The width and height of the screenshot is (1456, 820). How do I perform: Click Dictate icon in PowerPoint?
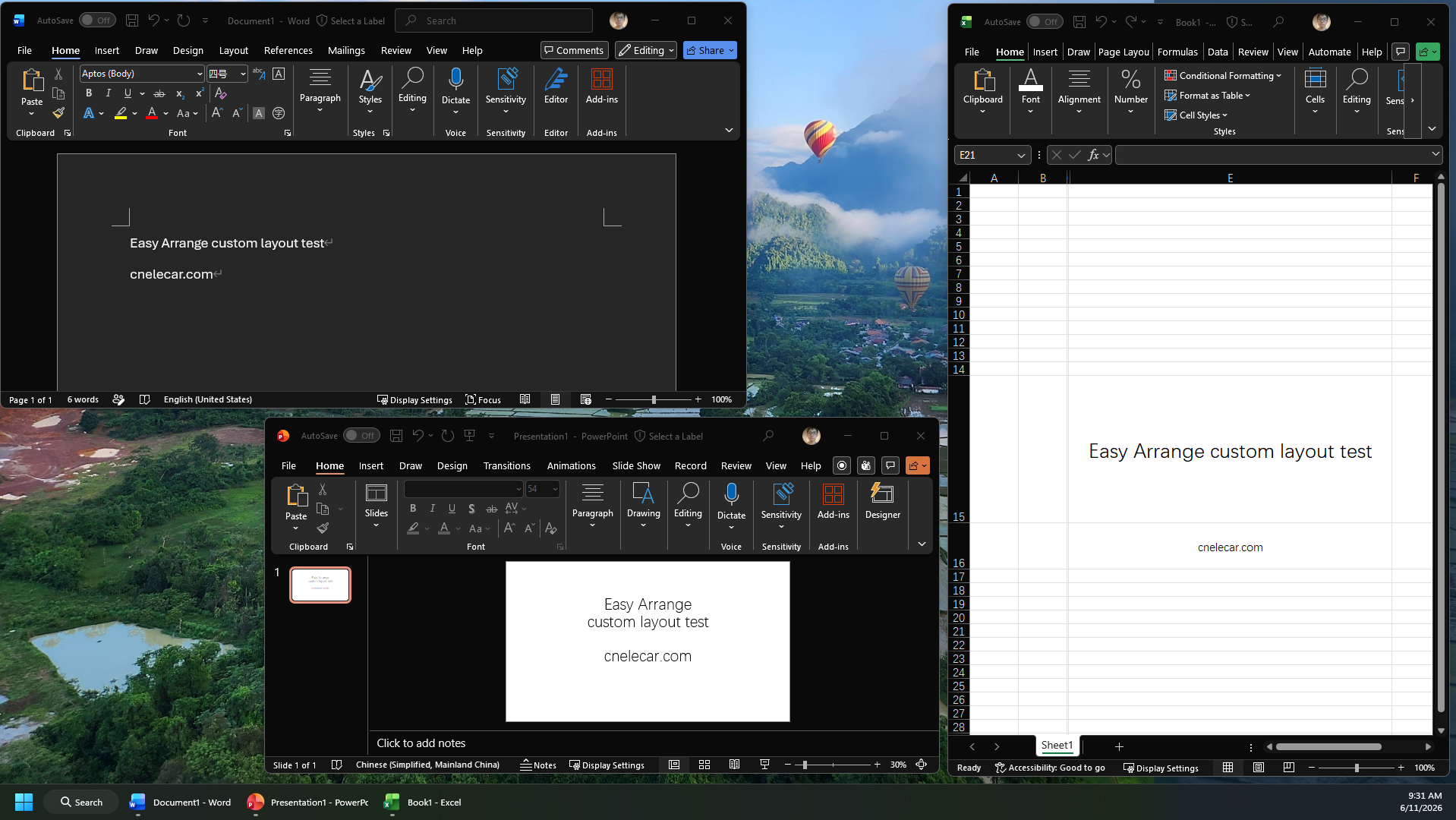731,494
